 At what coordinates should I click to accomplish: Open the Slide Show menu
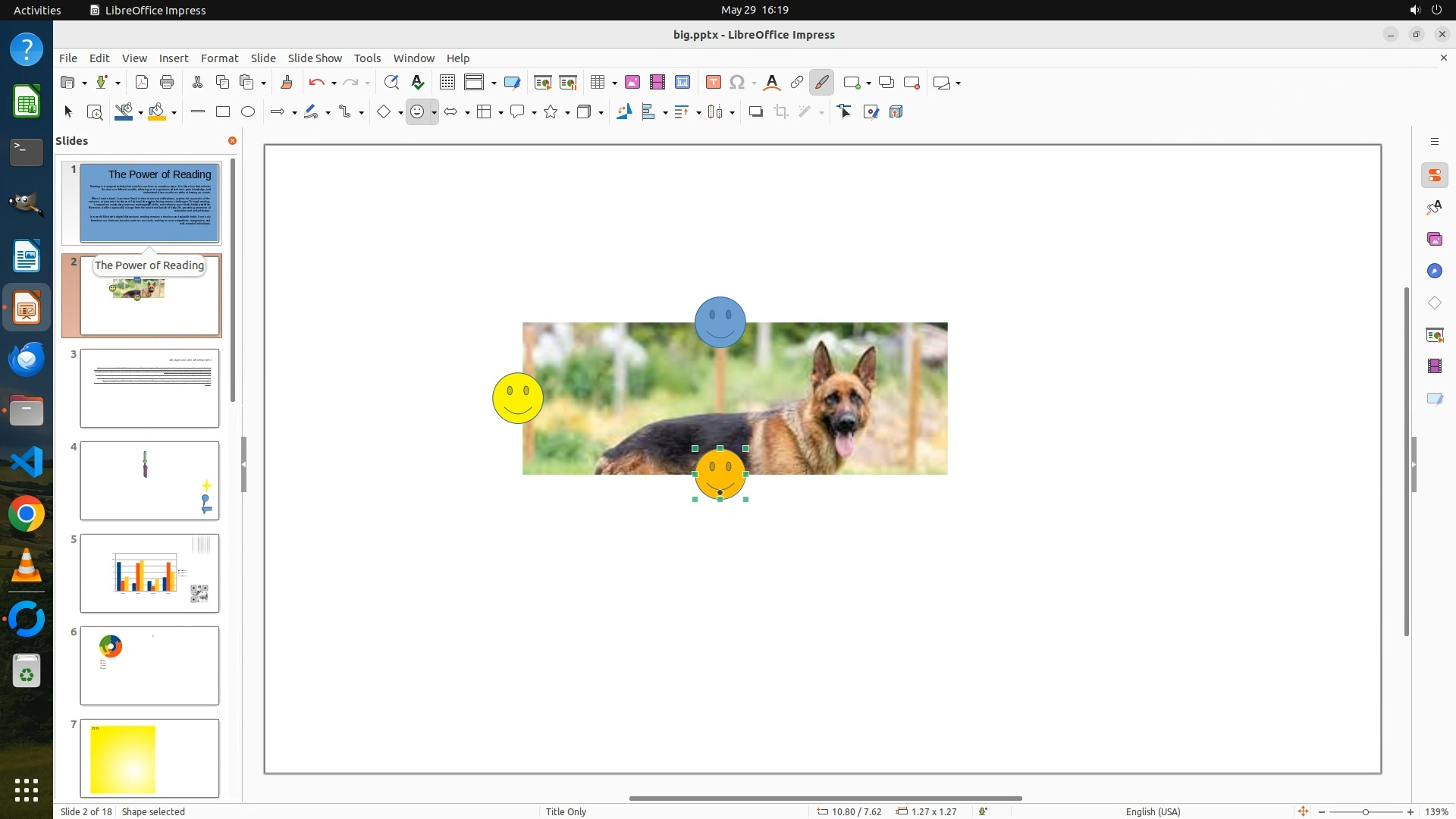(x=315, y=58)
